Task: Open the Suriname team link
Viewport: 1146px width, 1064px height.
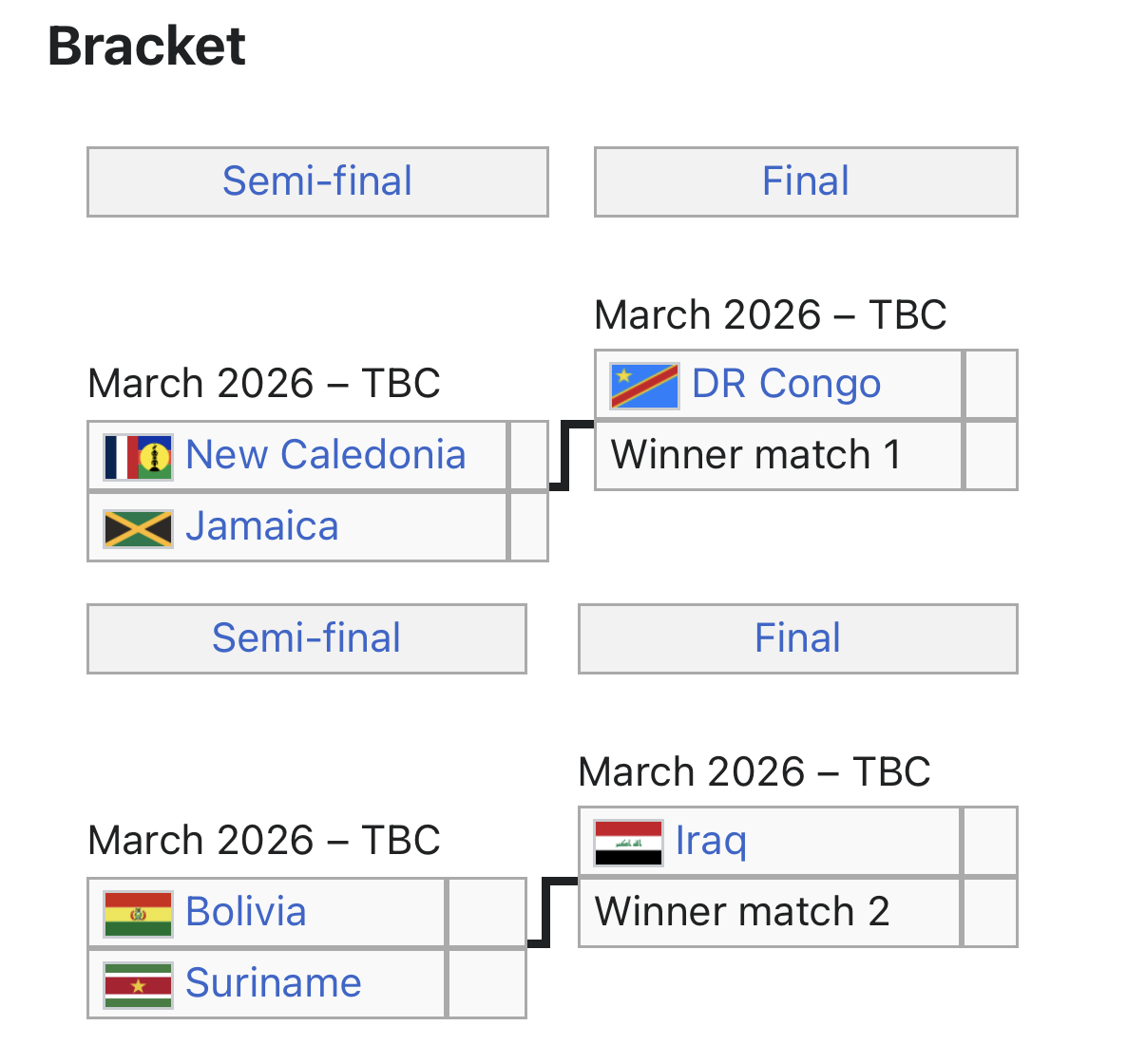Action: pos(273,983)
